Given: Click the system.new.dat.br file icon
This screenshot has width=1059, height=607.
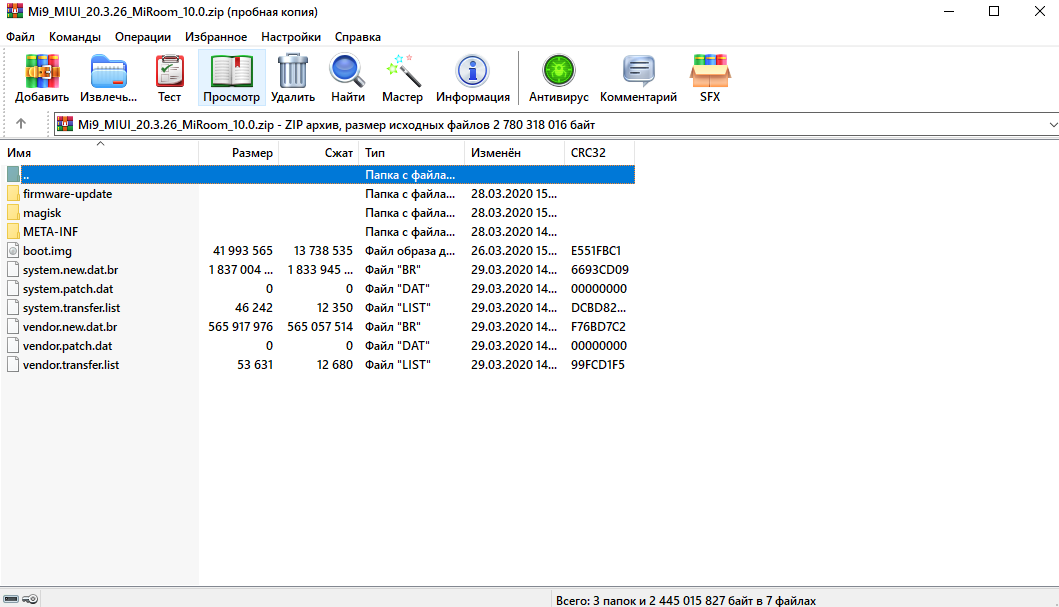Looking at the screenshot, I should (x=13, y=269).
